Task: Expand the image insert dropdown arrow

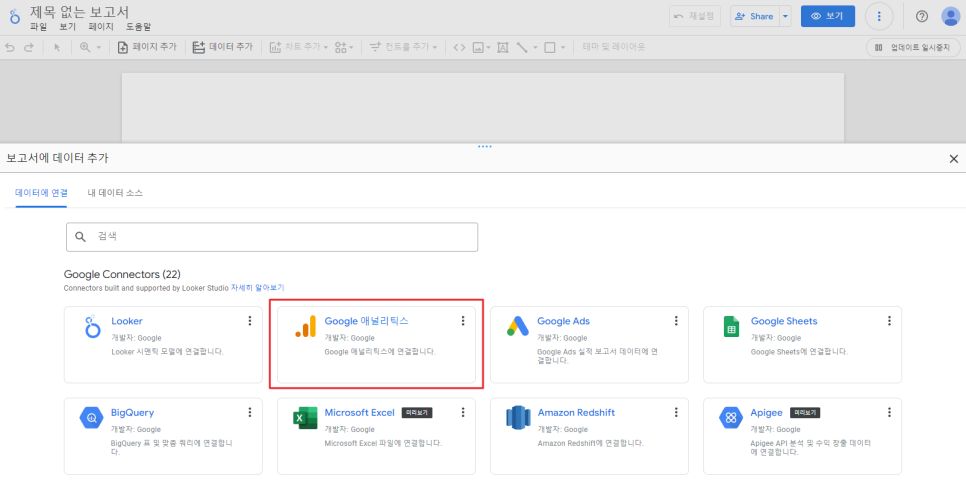Action: [x=489, y=47]
